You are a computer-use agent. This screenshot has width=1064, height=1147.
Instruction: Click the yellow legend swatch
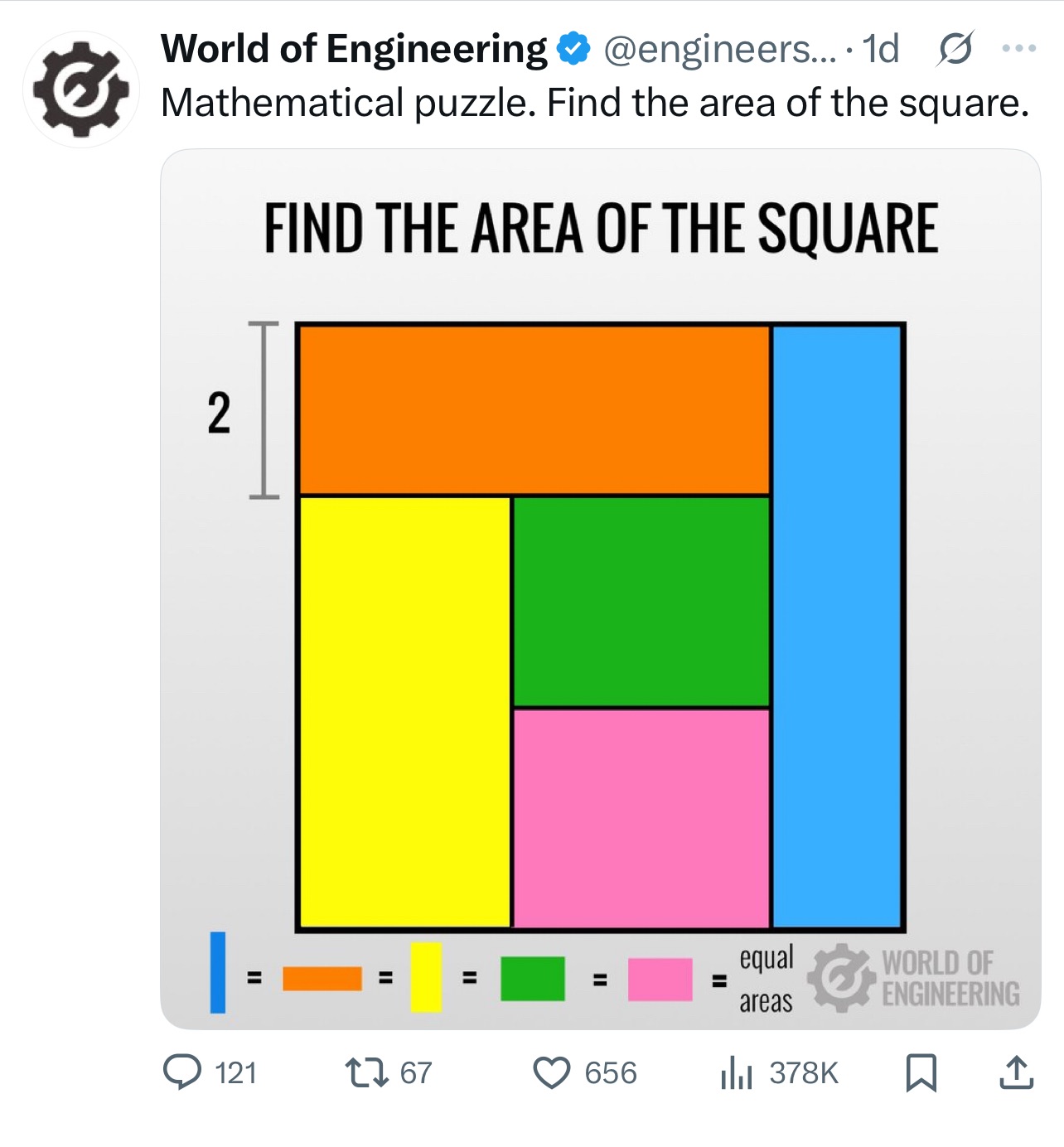click(426, 977)
